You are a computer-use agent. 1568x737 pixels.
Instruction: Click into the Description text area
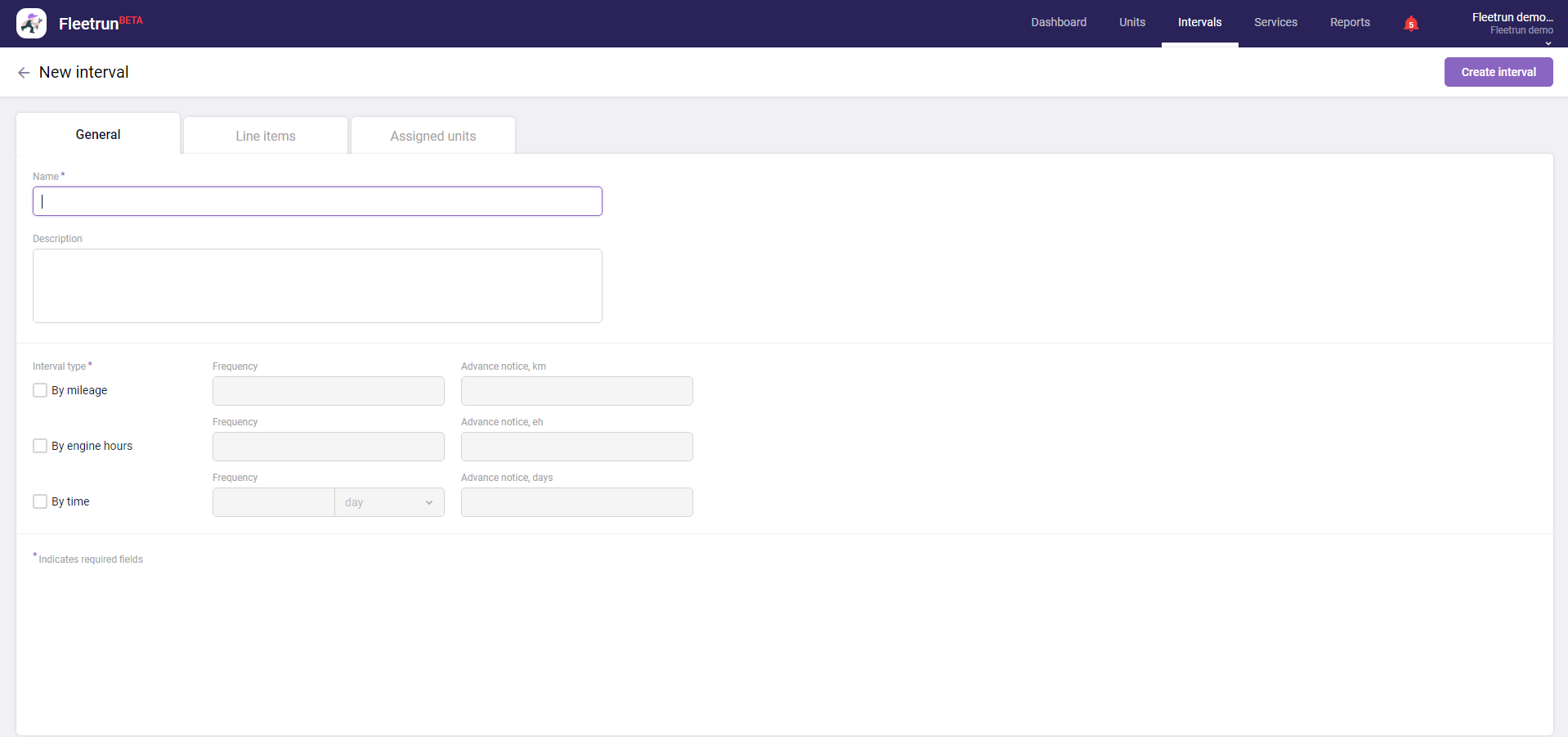(x=317, y=285)
